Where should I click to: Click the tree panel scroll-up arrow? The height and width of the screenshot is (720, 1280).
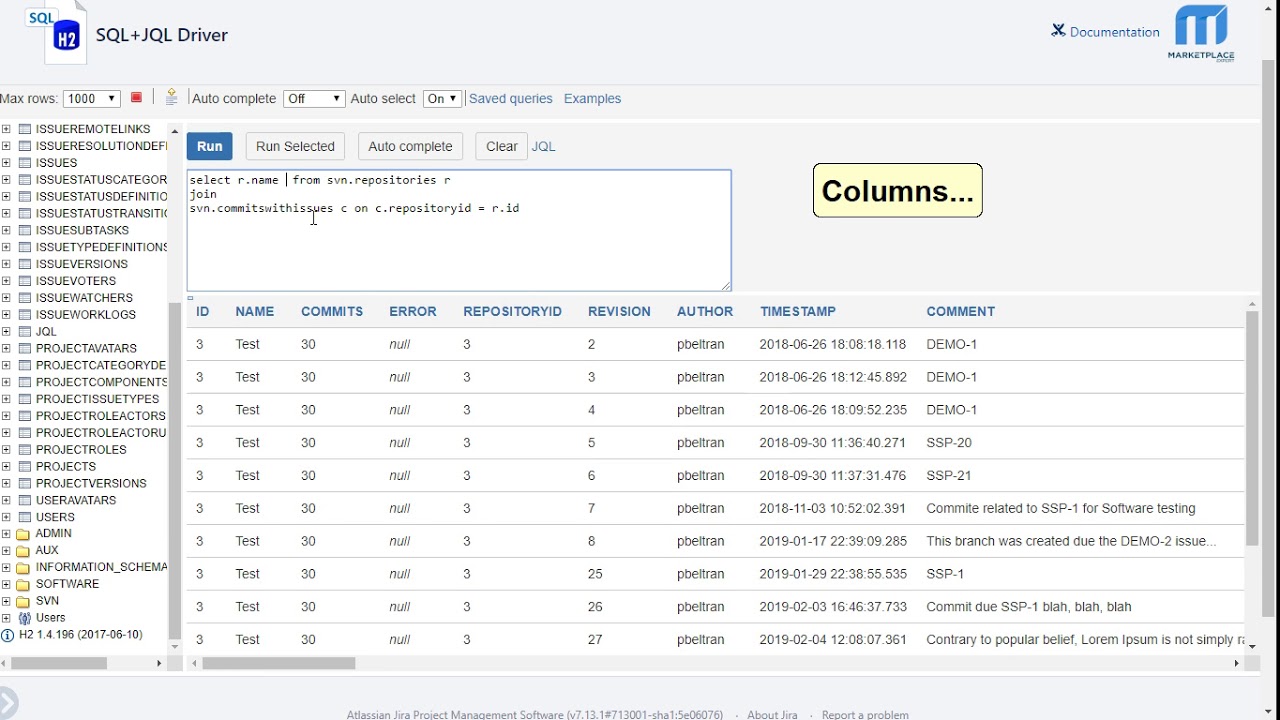pos(175,131)
